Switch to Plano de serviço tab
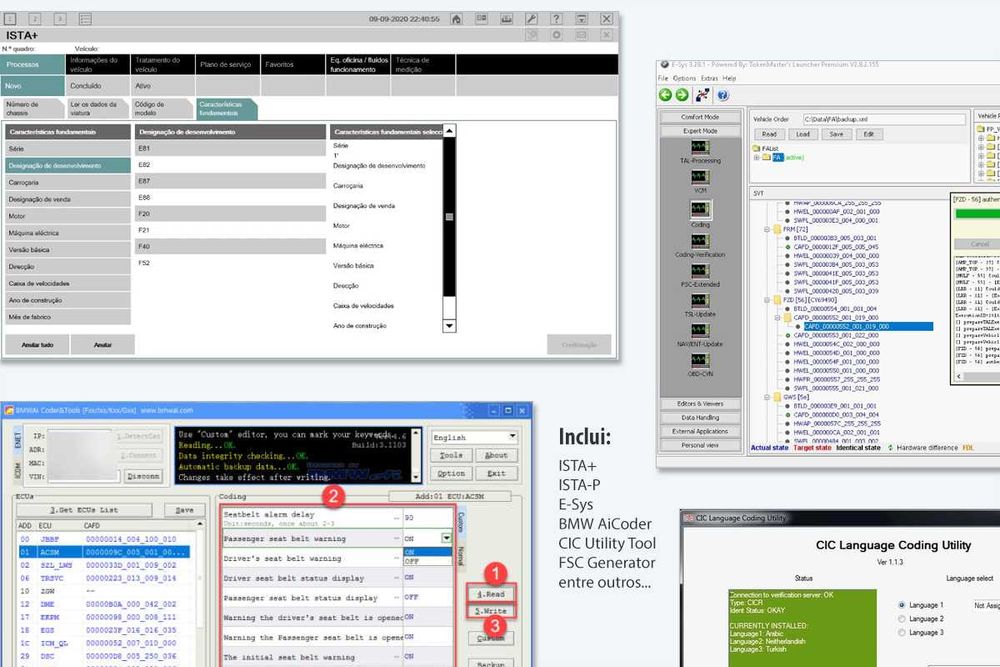Image resolution: width=1000 pixels, height=667 pixels. tap(227, 64)
